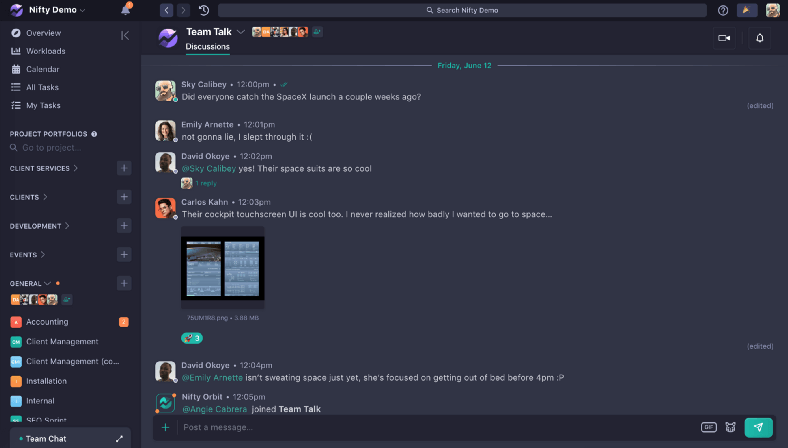Open the recent history clock icon

click(204, 10)
